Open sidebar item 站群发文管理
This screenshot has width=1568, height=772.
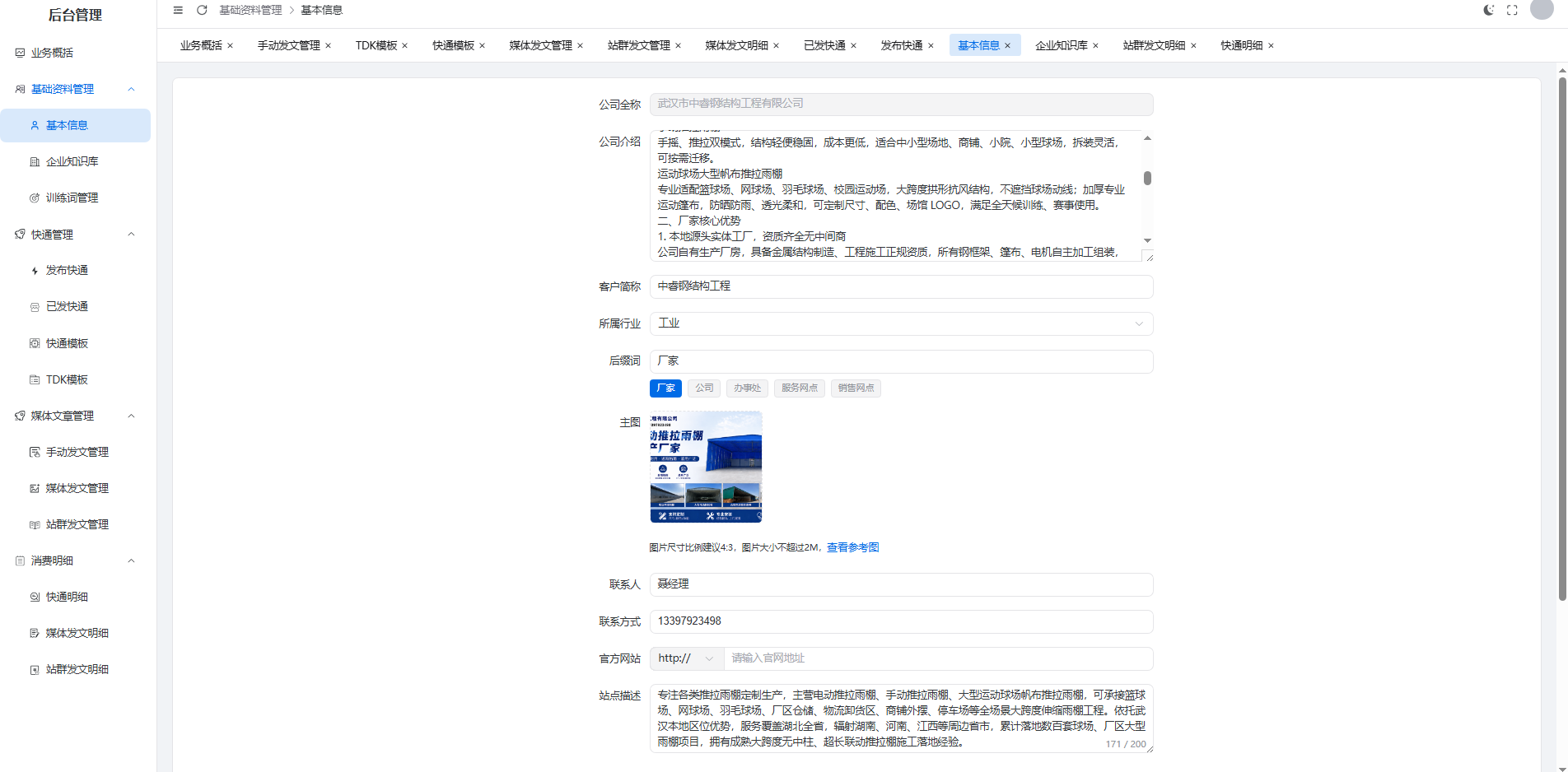pos(75,524)
